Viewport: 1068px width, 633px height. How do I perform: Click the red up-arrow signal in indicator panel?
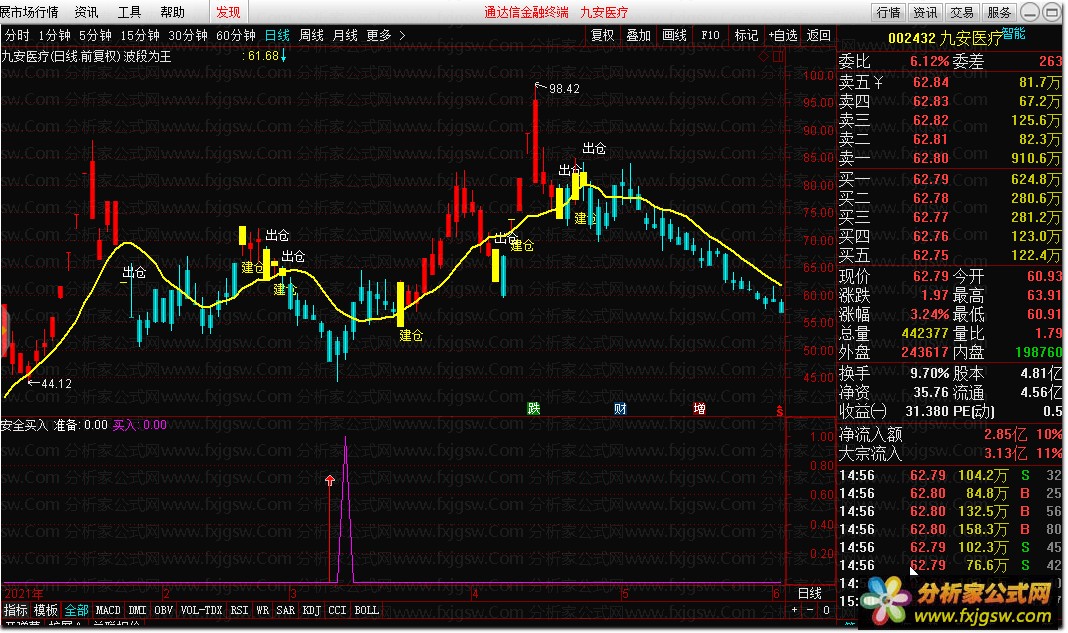point(330,482)
